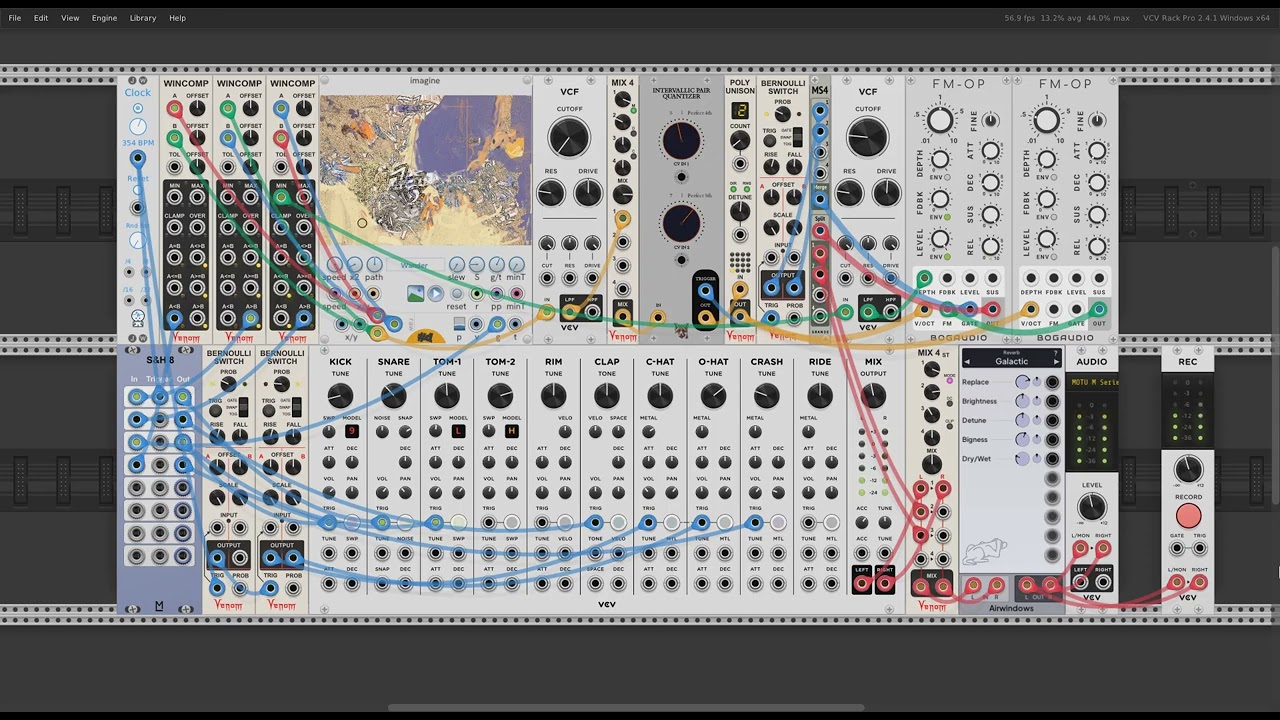
Task: Open the Engine menu
Action: [104, 18]
